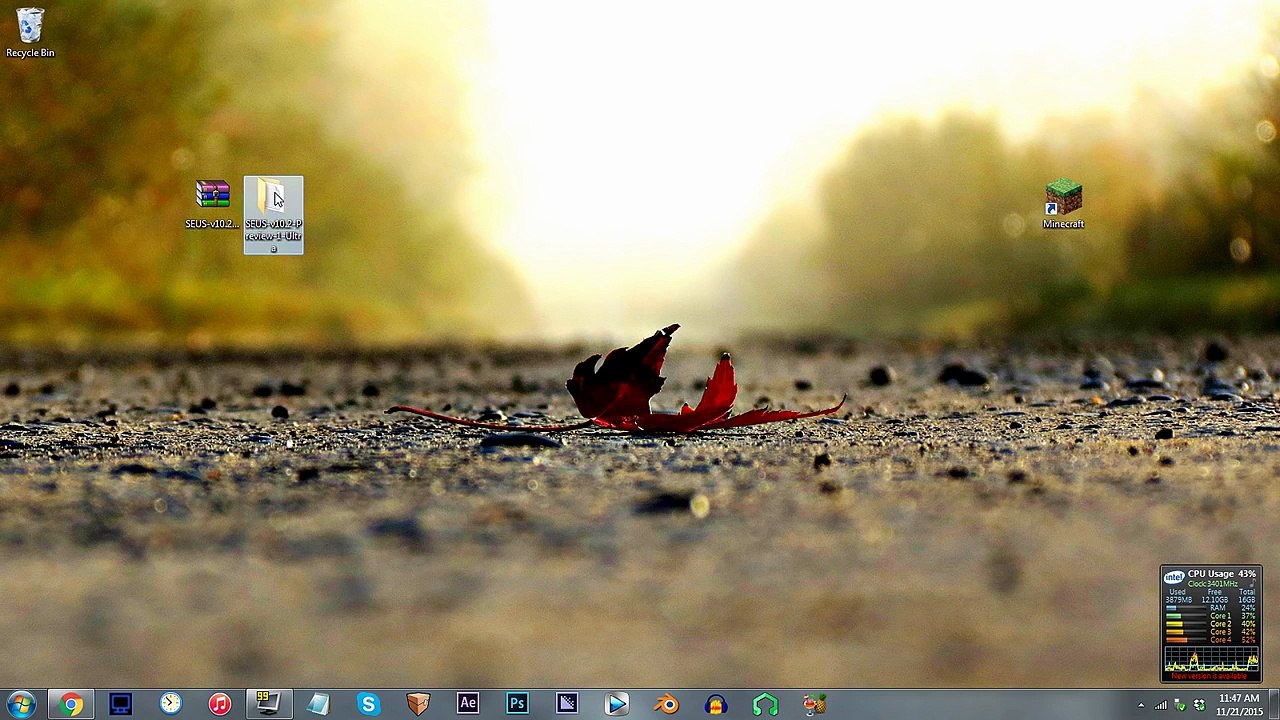
Task: Open the pineapple cocktail taskbar app
Action: (815, 704)
